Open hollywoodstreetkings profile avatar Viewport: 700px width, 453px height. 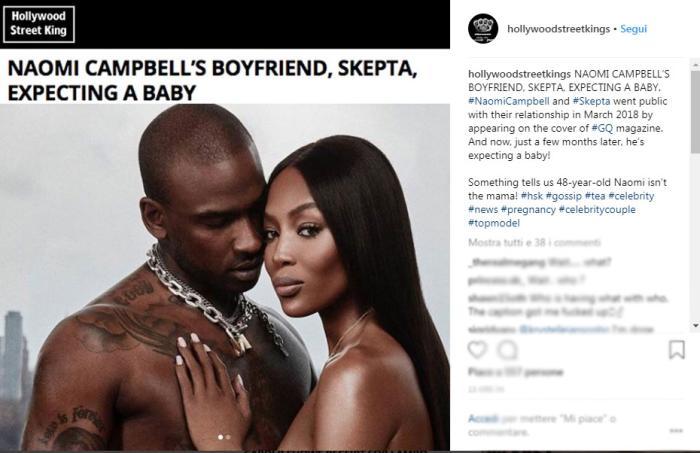tap(483, 29)
